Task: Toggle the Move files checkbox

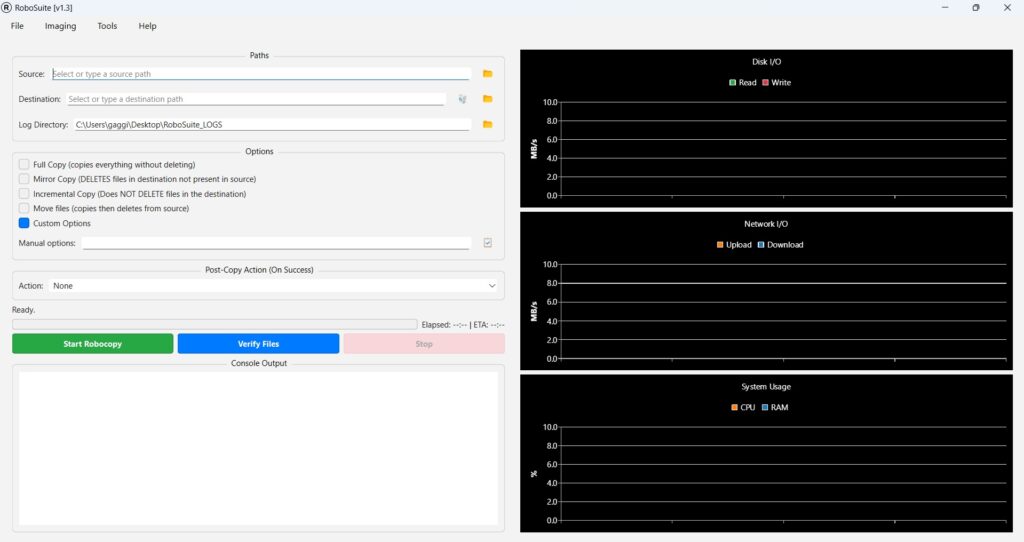Action: 24,208
